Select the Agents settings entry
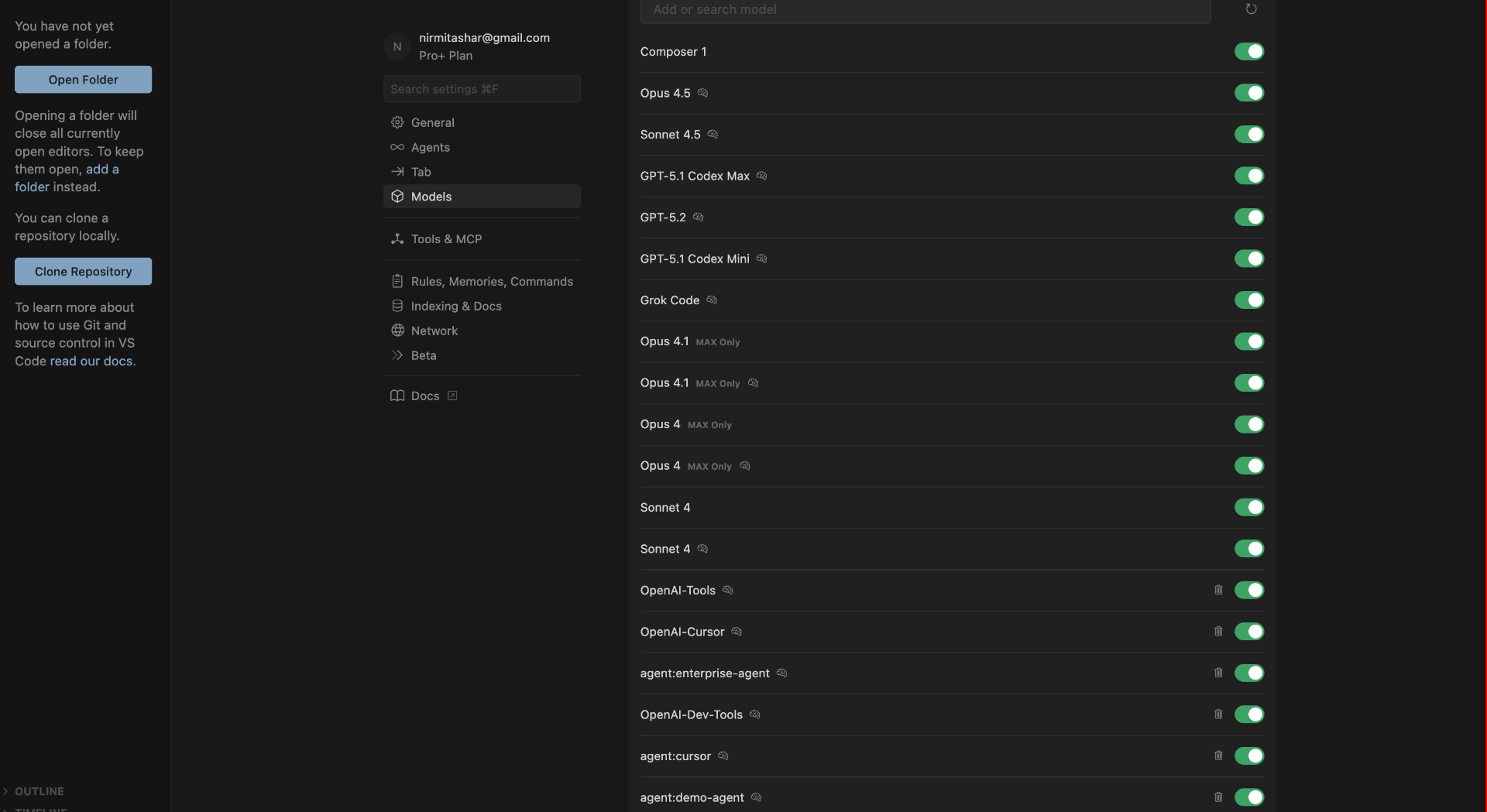Viewport: 1487px width, 812px height. pyautogui.click(x=431, y=147)
